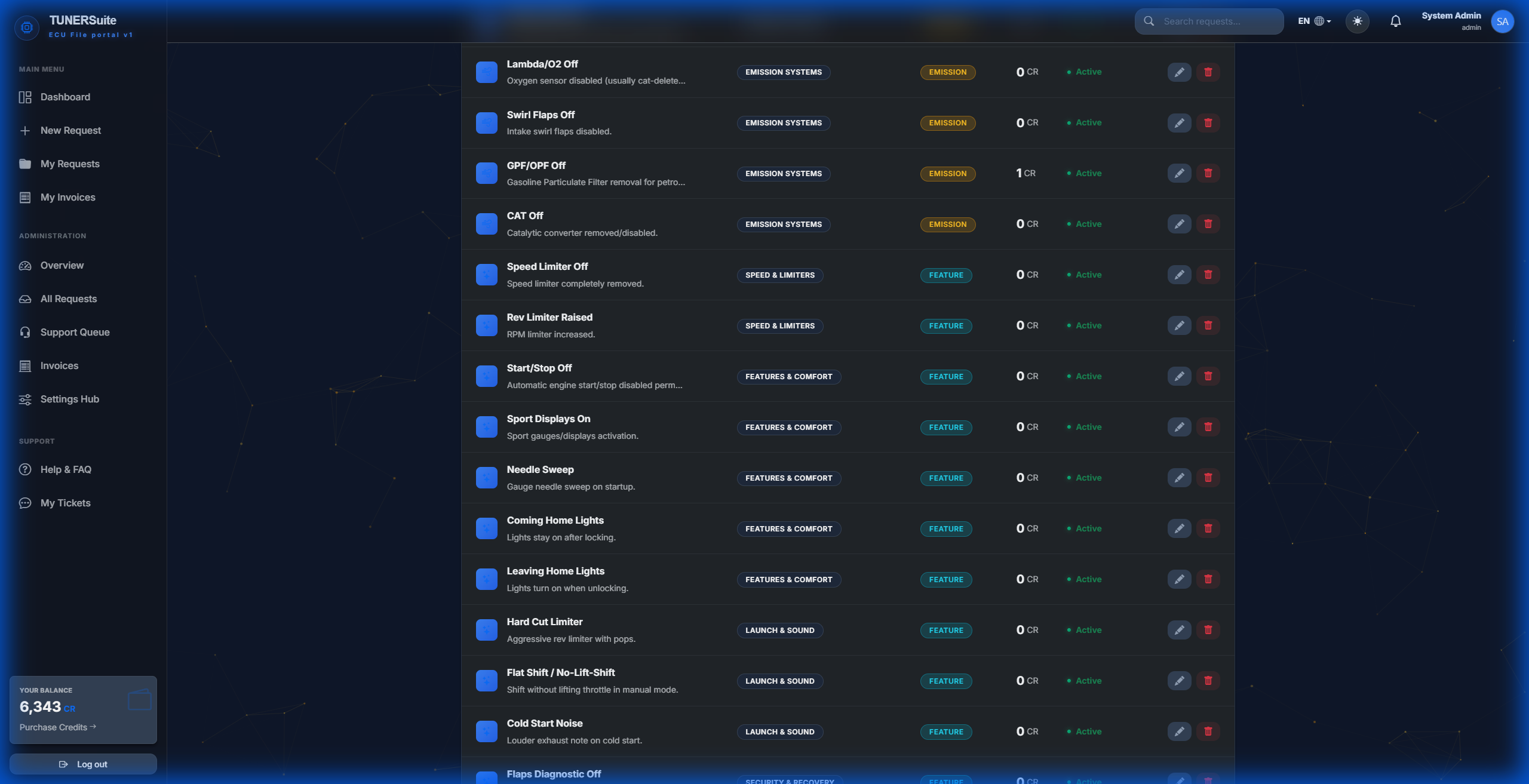Click the edit pencil for Lambda/O2 Off
The image size is (1529, 784).
tap(1179, 72)
